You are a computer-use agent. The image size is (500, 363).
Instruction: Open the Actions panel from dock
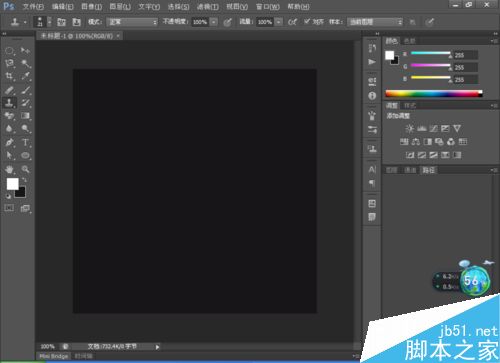372,62
